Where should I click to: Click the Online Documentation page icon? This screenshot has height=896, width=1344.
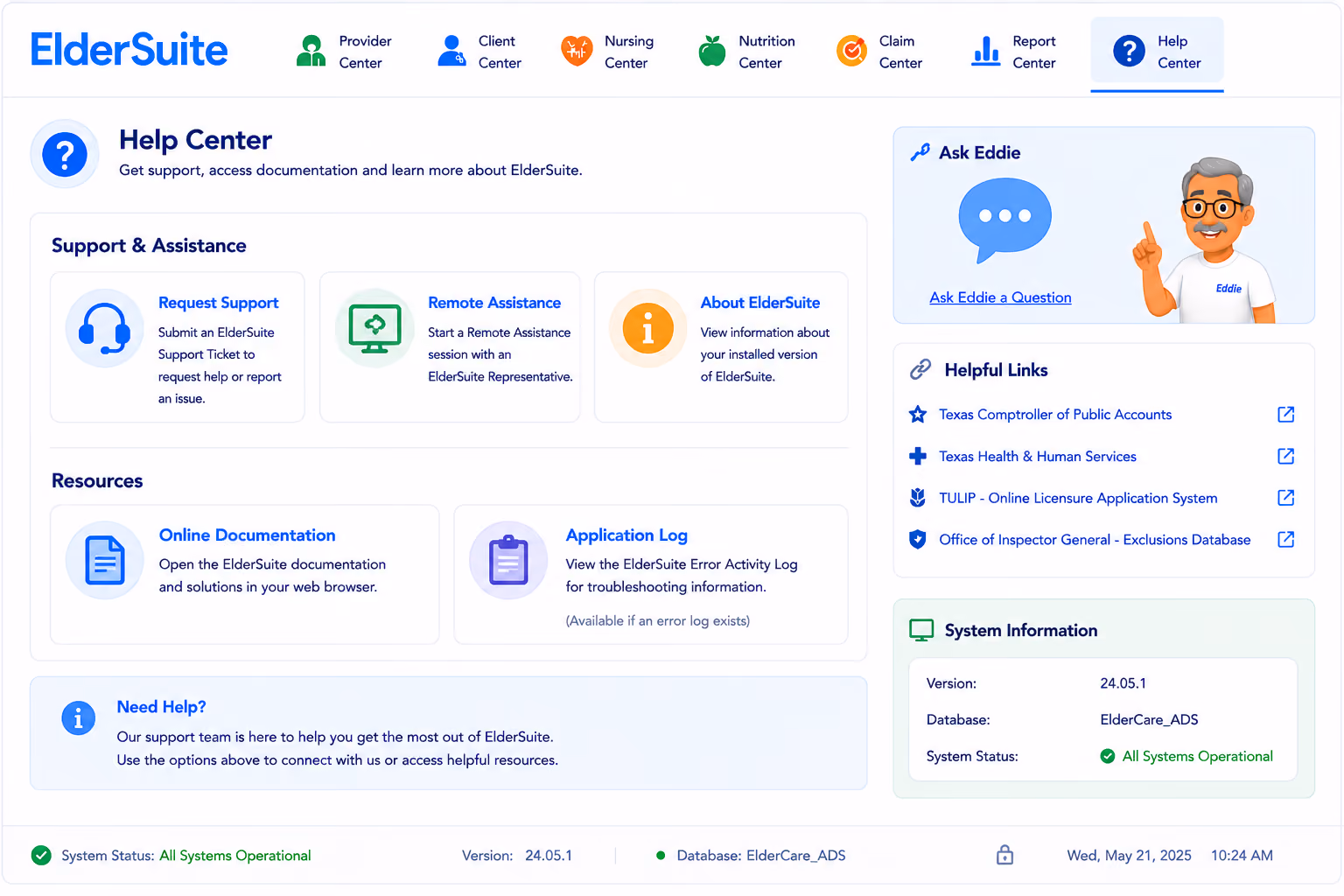click(105, 560)
